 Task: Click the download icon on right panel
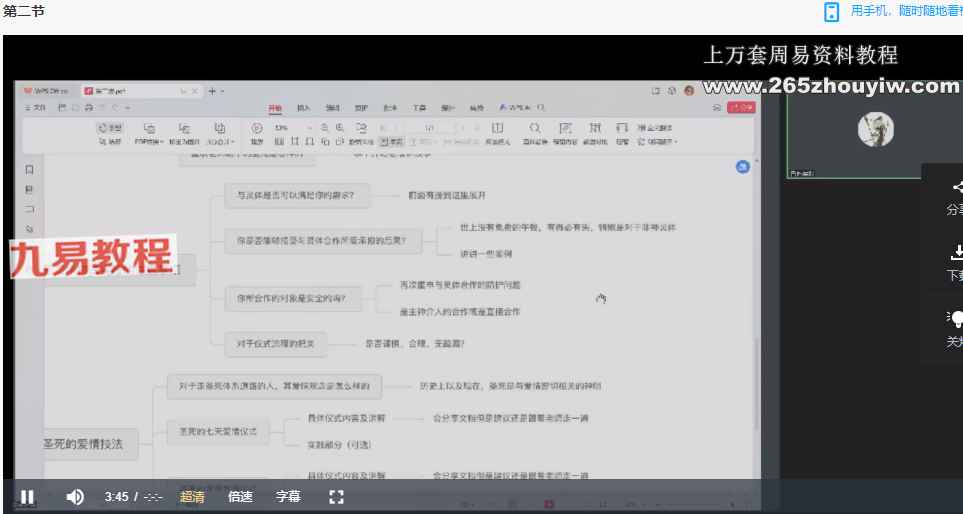(x=957, y=253)
